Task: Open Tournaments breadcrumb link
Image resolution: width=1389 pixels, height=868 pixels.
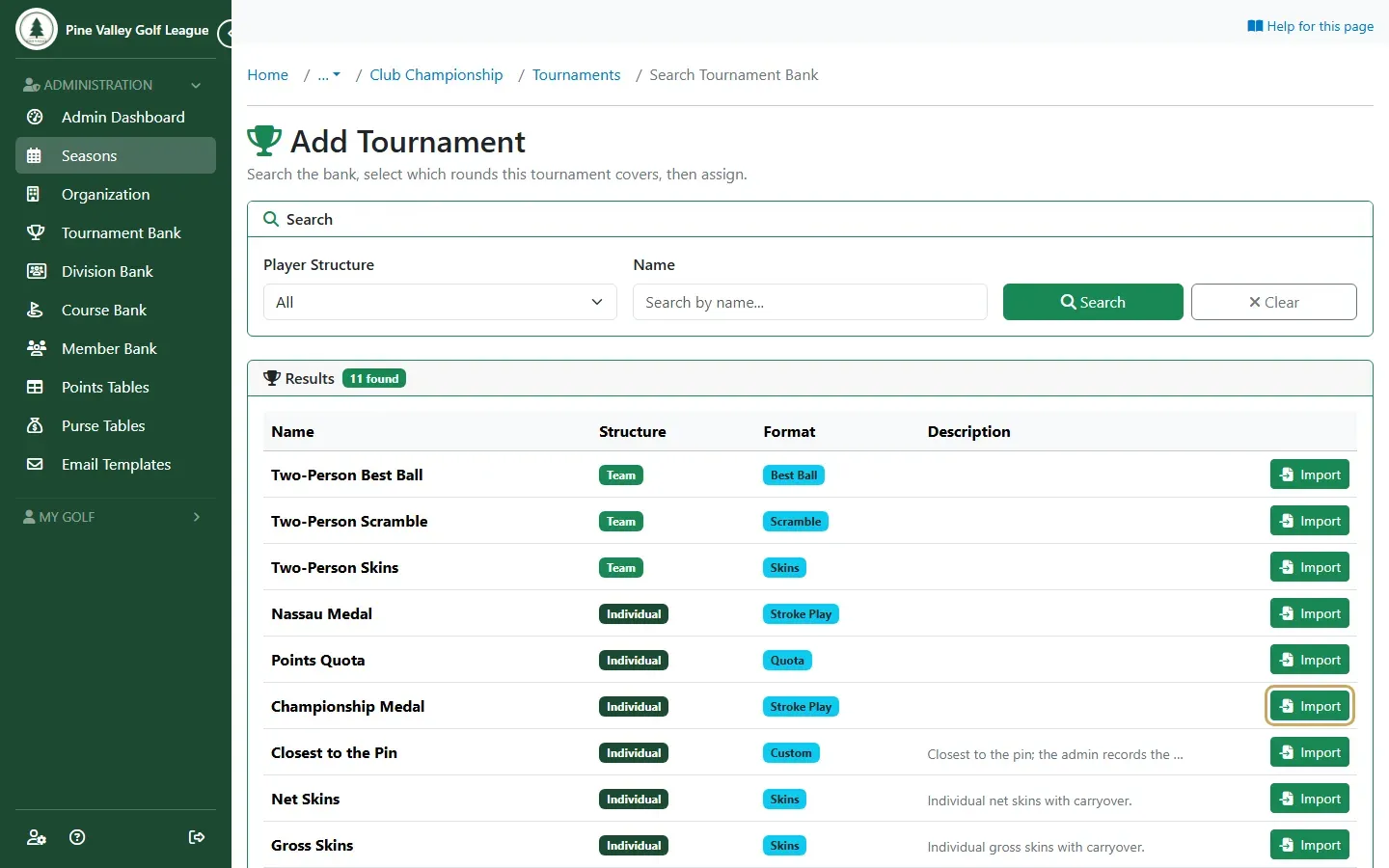Action: [x=576, y=75]
